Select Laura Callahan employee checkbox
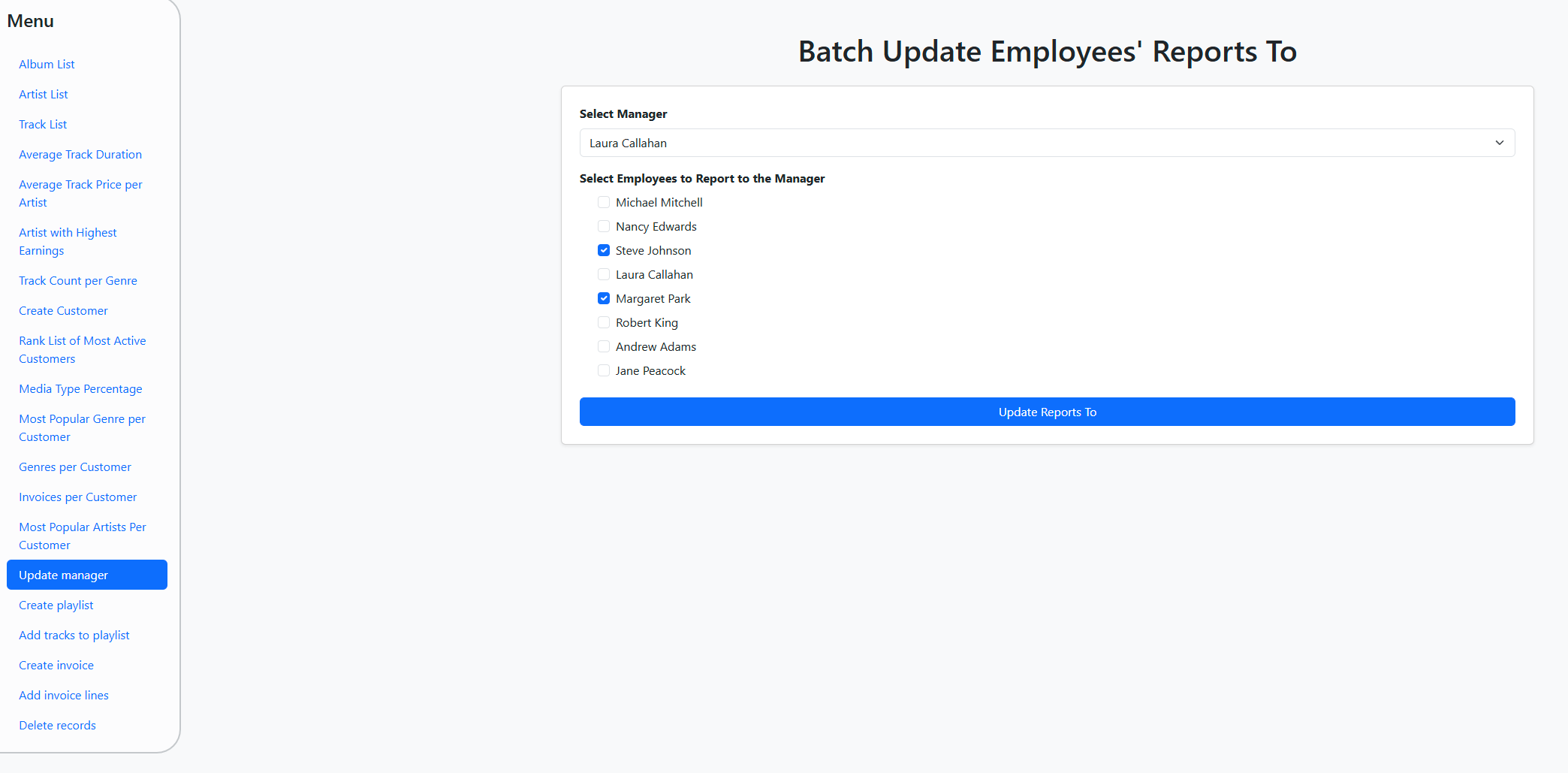1568x773 pixels. [604, 274]
